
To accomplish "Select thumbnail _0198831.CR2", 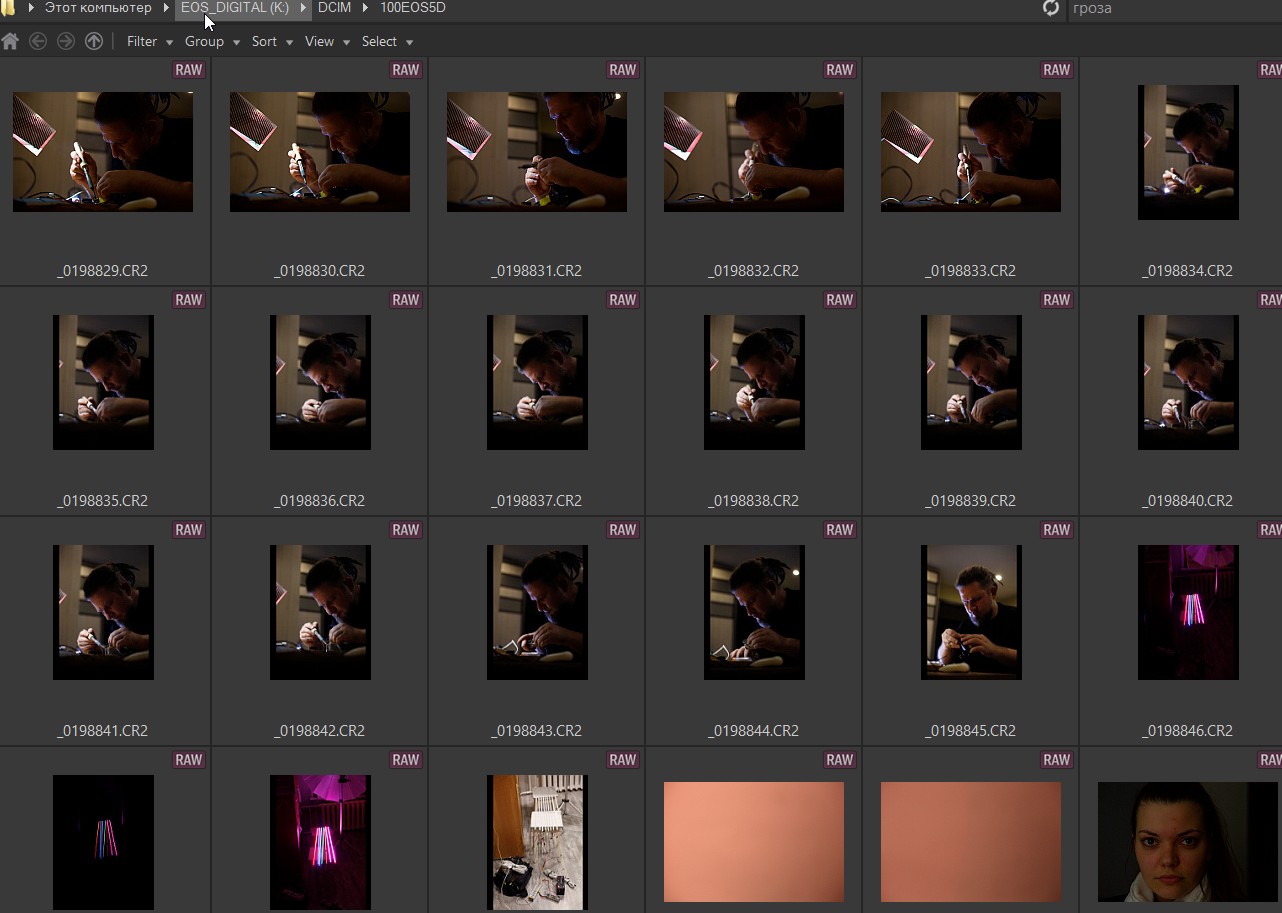I will (537, 152).
